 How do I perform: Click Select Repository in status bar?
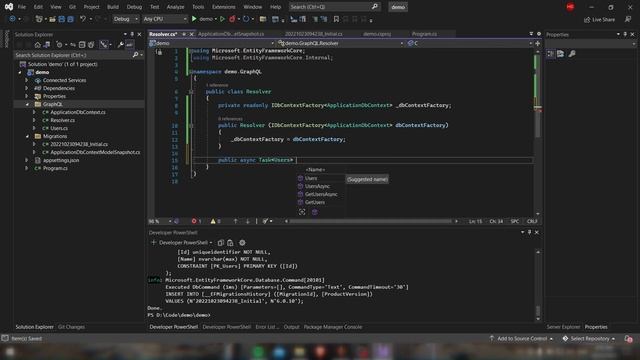click(589, 339)
